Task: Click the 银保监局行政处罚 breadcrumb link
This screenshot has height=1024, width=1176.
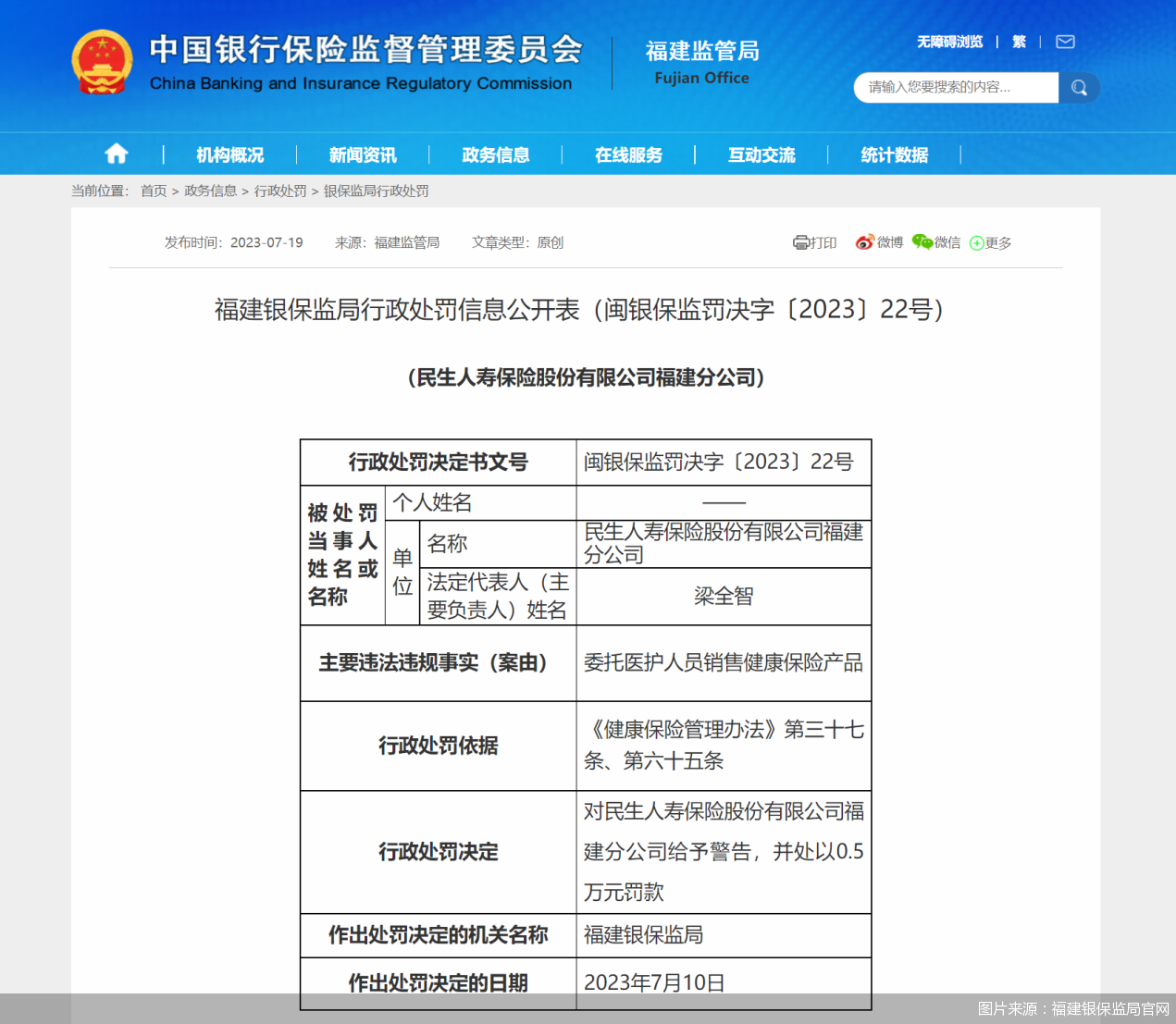Action: 377,191
